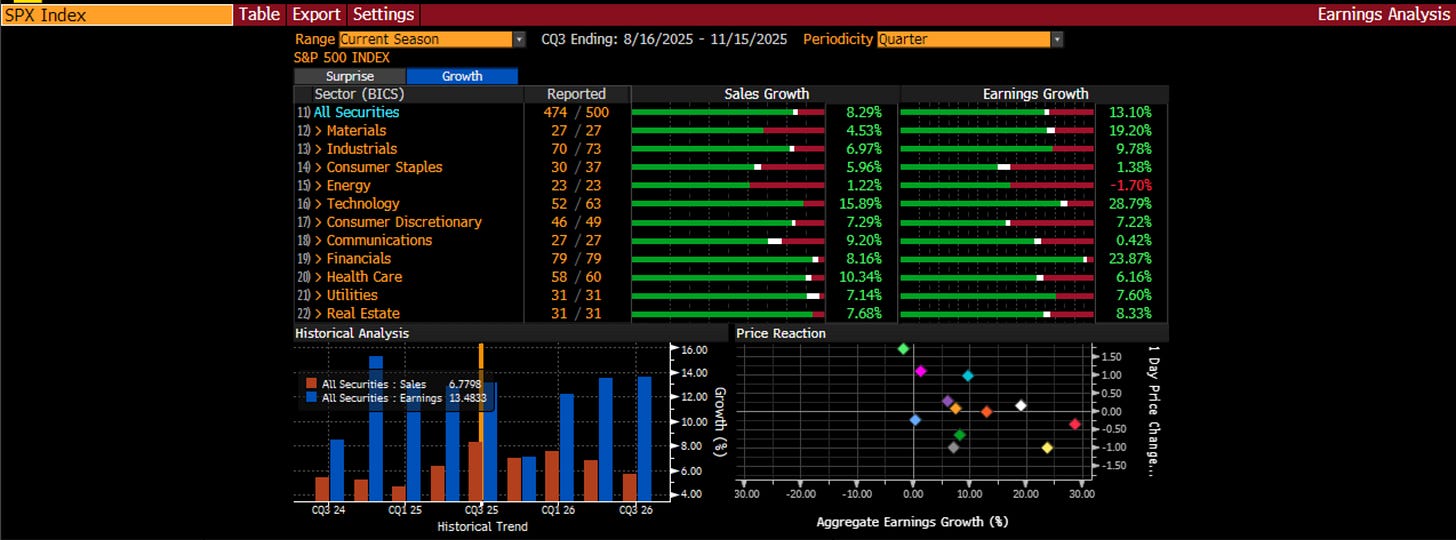Viewport: 1456px width, 540px height.
Task: Open the Periodicity dropdown showing Quarter
Action: [x=970, y=39]
